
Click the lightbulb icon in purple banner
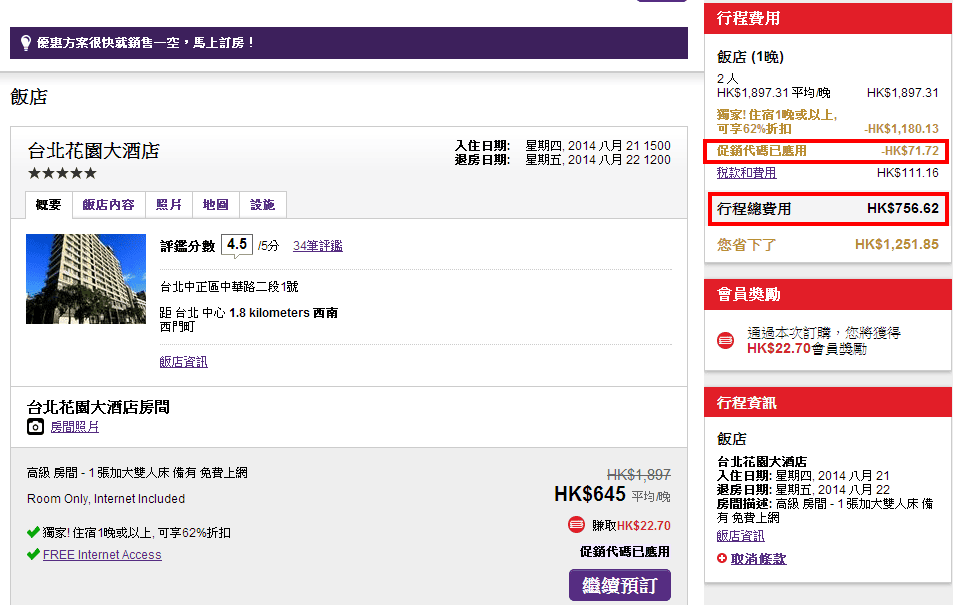point(27,43)
